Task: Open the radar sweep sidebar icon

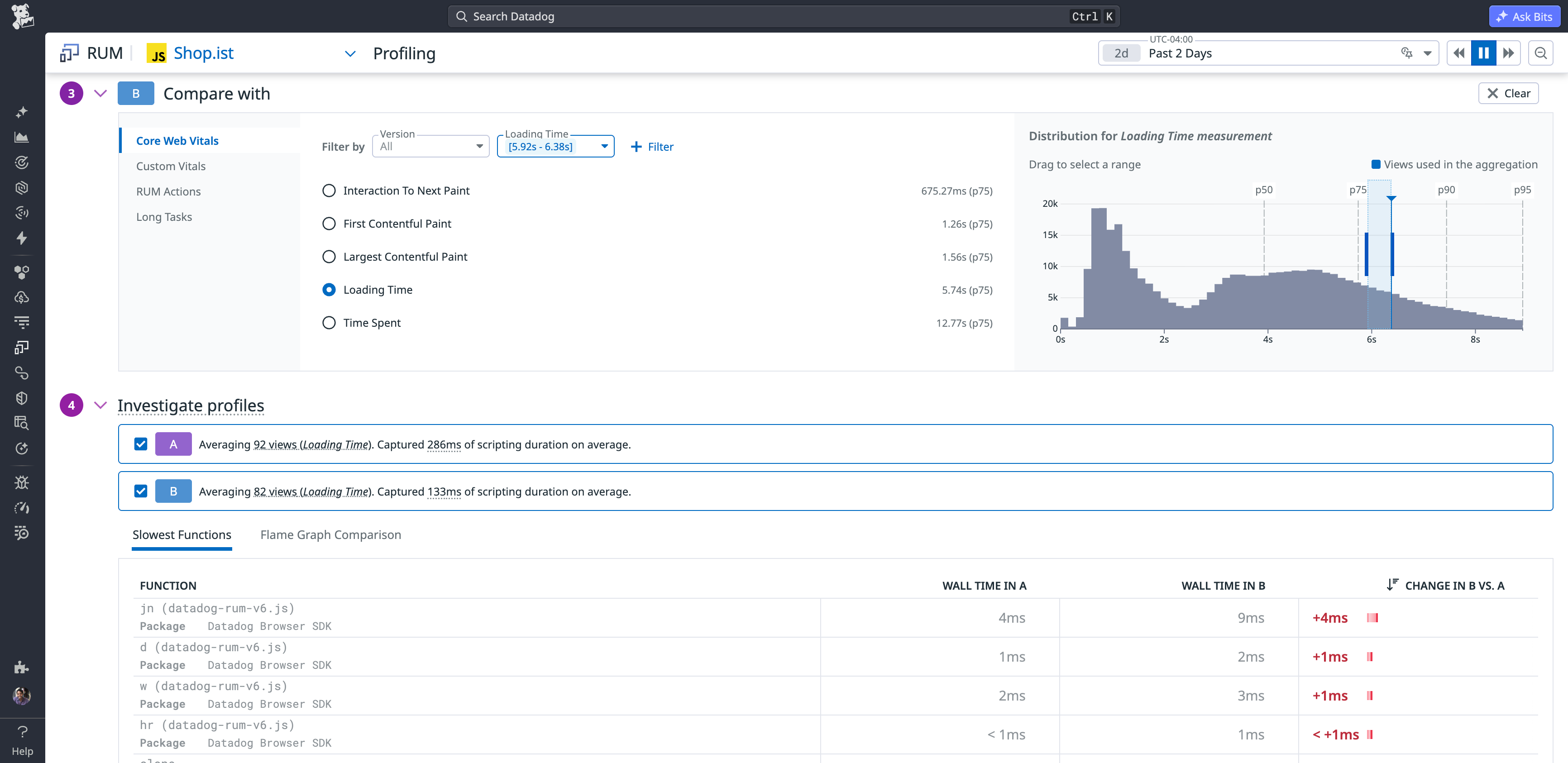Action: tap(22, 212)
